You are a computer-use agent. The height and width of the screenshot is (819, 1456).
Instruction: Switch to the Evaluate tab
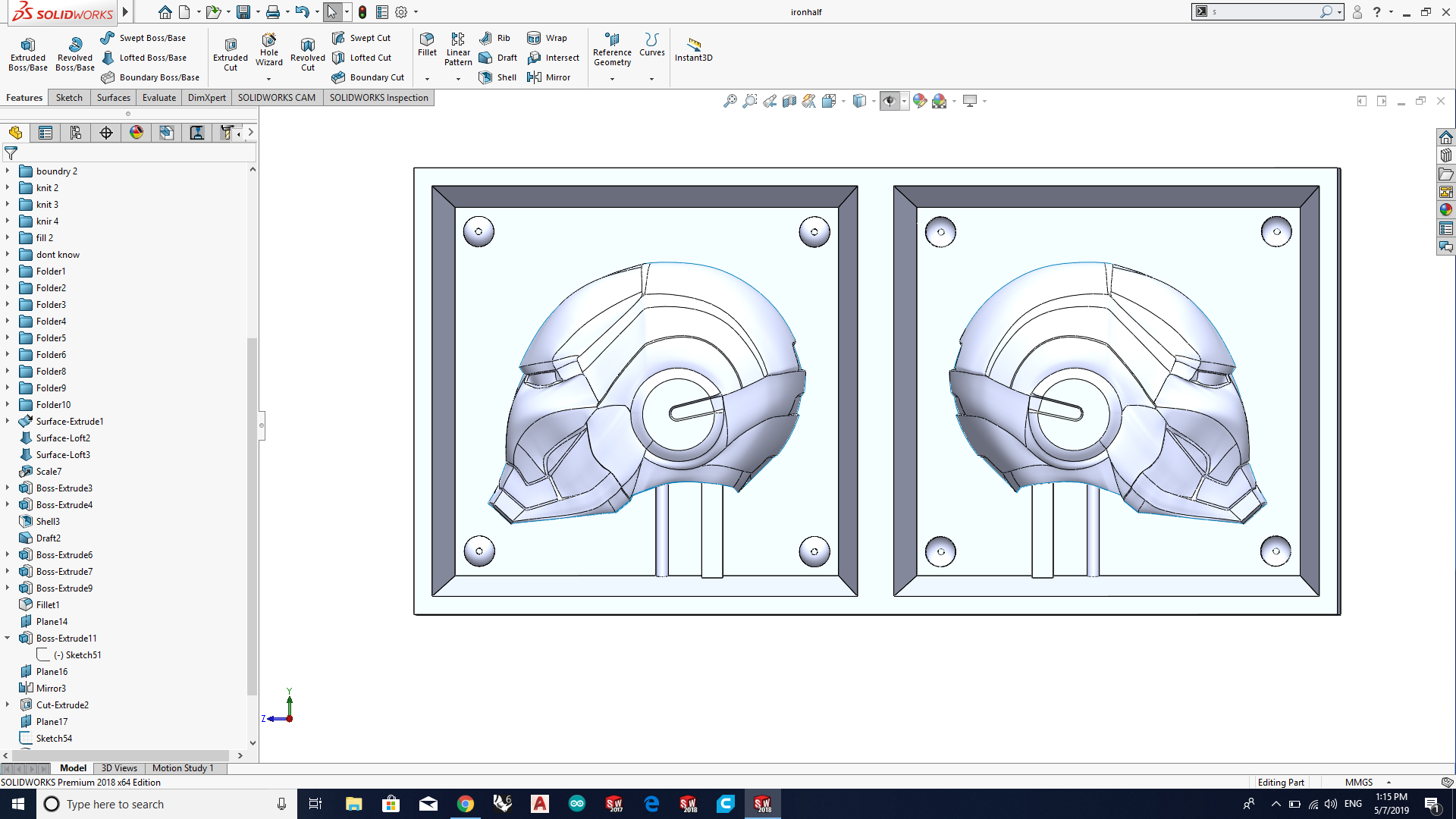(x=159, y=98)
